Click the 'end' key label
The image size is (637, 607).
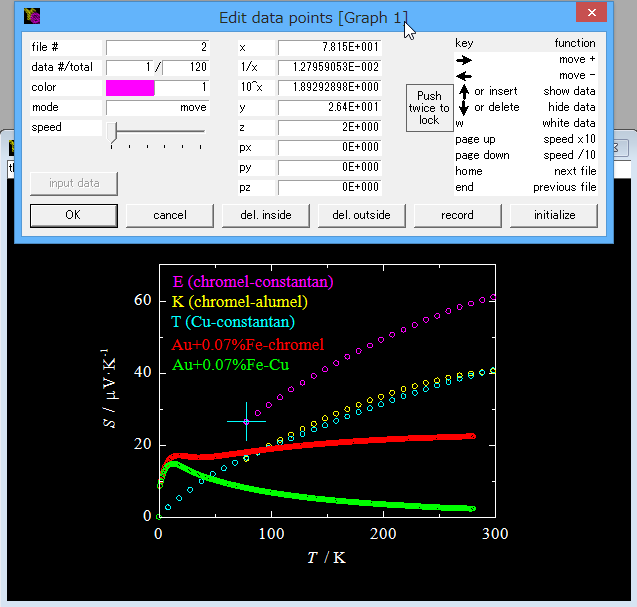pyautogui.click(x=464, y=187)
